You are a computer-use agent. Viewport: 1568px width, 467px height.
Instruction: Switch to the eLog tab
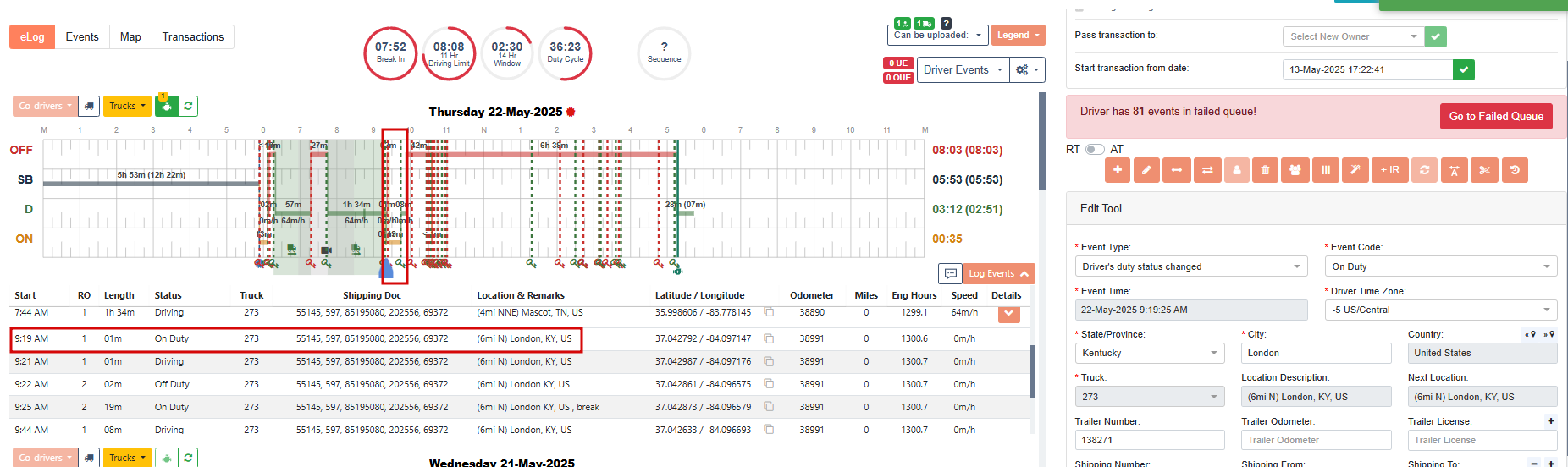pyautogui.click(x=32, y=36)
